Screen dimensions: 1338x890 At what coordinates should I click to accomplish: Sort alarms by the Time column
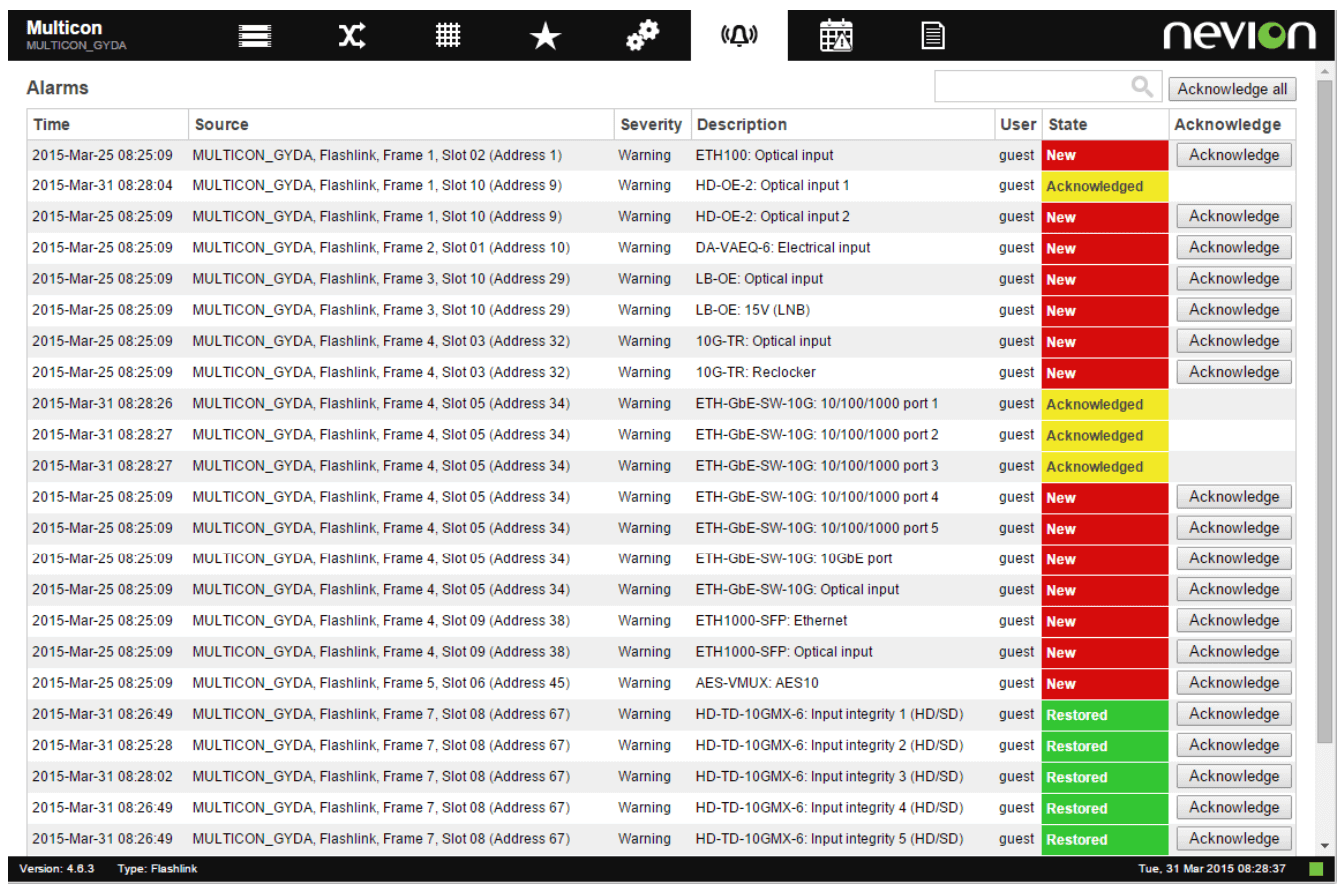pyautogui.click(x=50, y=124)
